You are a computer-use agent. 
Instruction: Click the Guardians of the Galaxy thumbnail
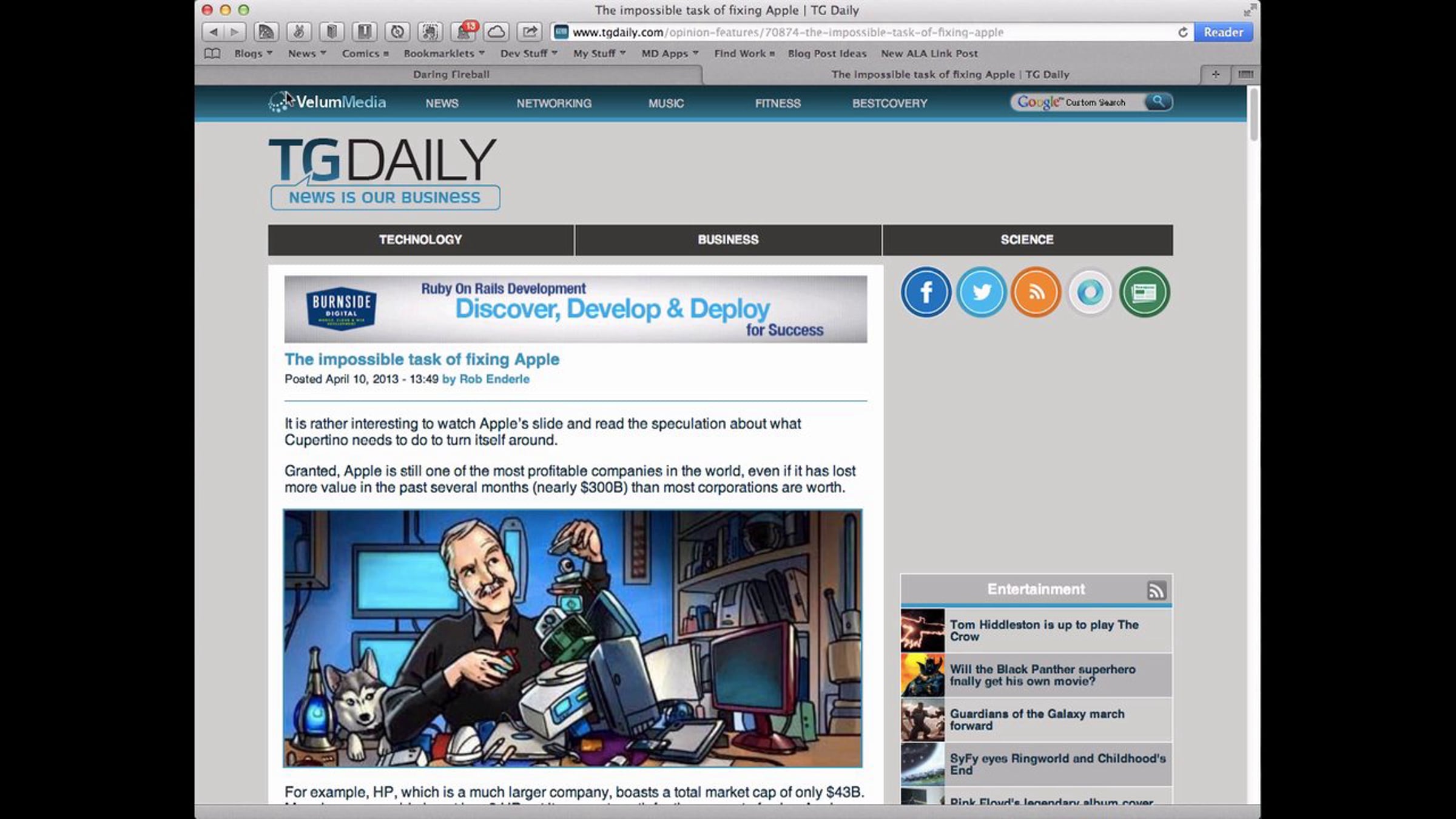pyautogui.click(x=922, y=720)
